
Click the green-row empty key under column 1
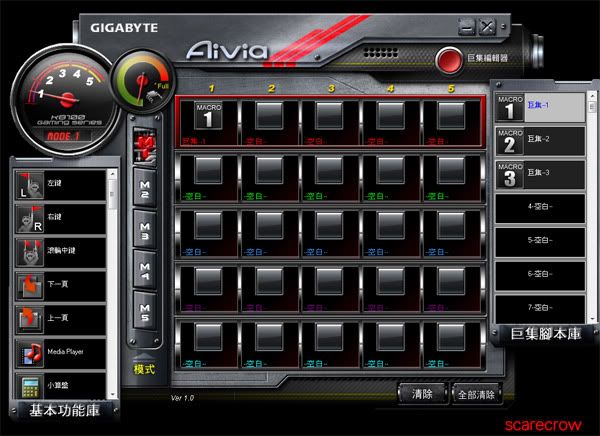pos(208,170)
